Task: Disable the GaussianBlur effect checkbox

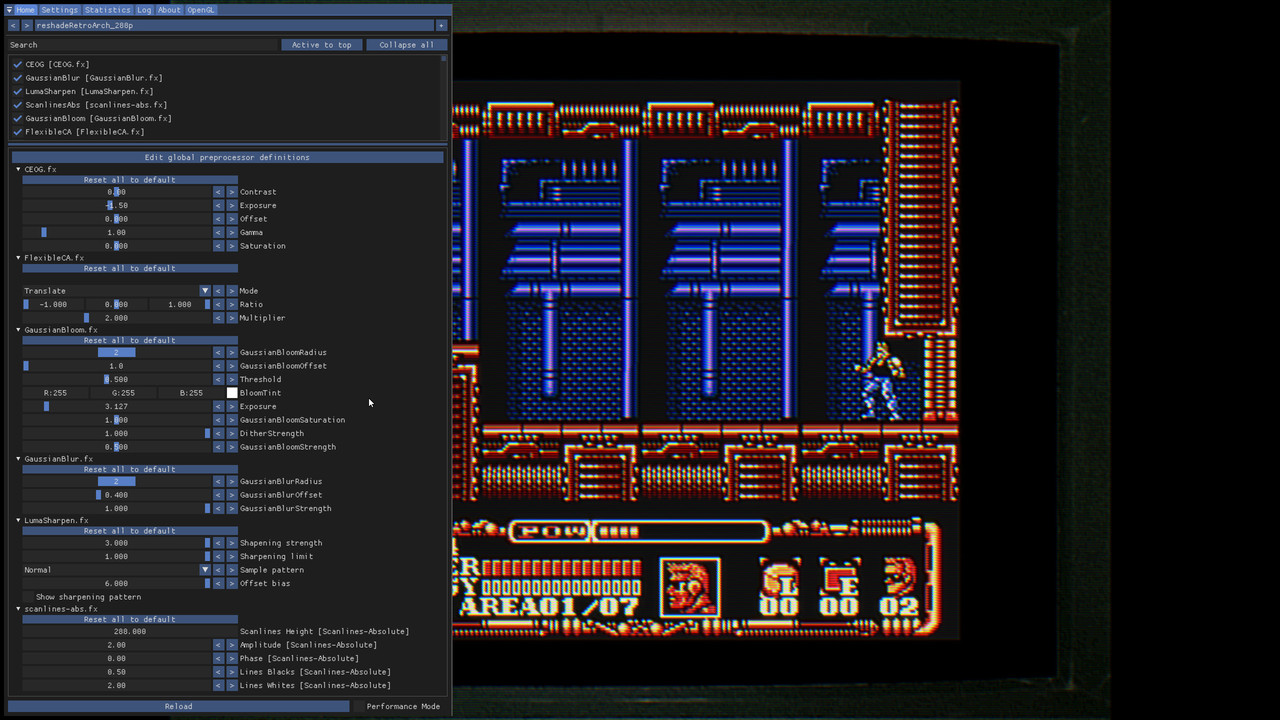Action: pos(18,78)
